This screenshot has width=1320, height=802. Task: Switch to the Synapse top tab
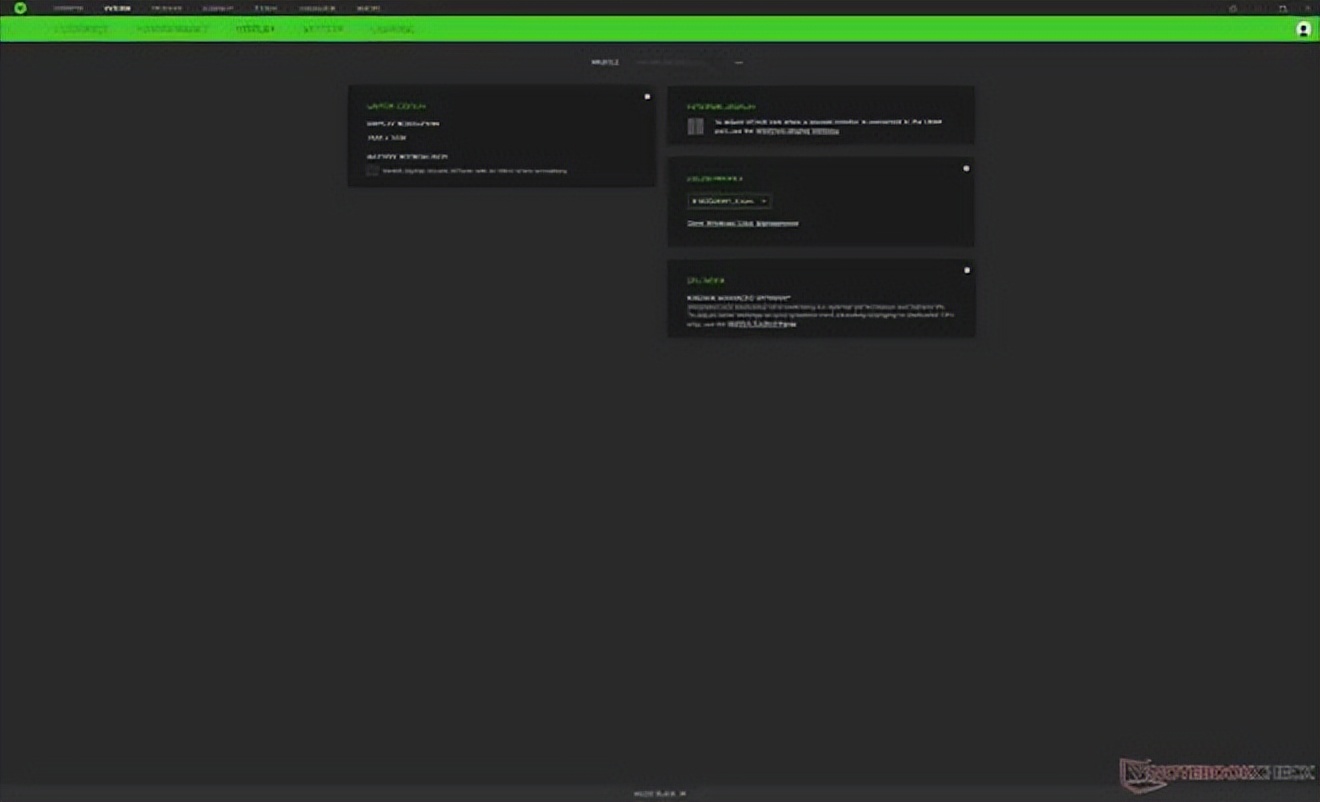coord(68,8)
